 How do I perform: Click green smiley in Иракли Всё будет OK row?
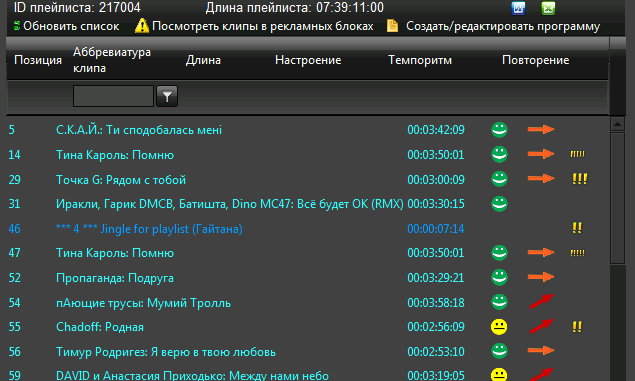tap(499, 204)
